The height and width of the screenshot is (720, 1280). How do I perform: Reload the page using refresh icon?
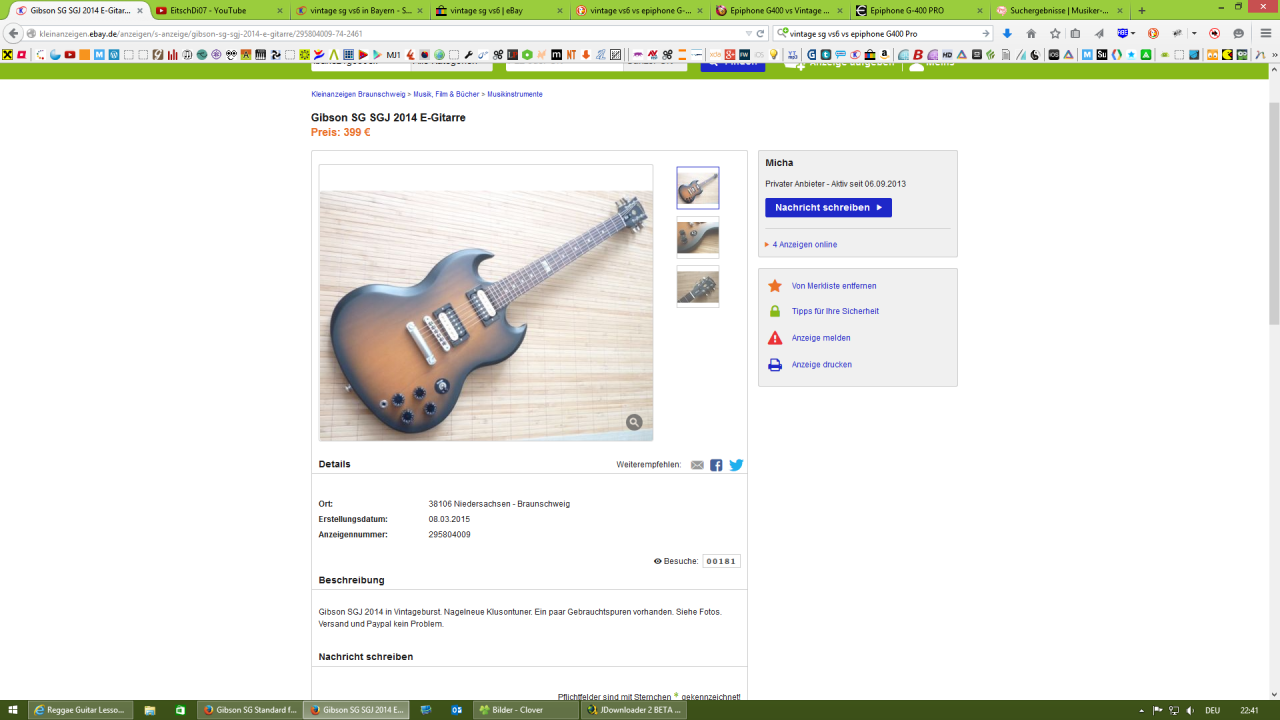(762, 33)
